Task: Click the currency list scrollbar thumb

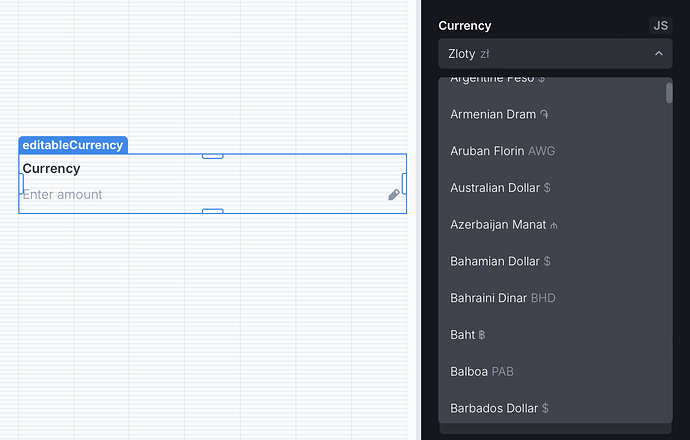Action: (x=669, y=93)
